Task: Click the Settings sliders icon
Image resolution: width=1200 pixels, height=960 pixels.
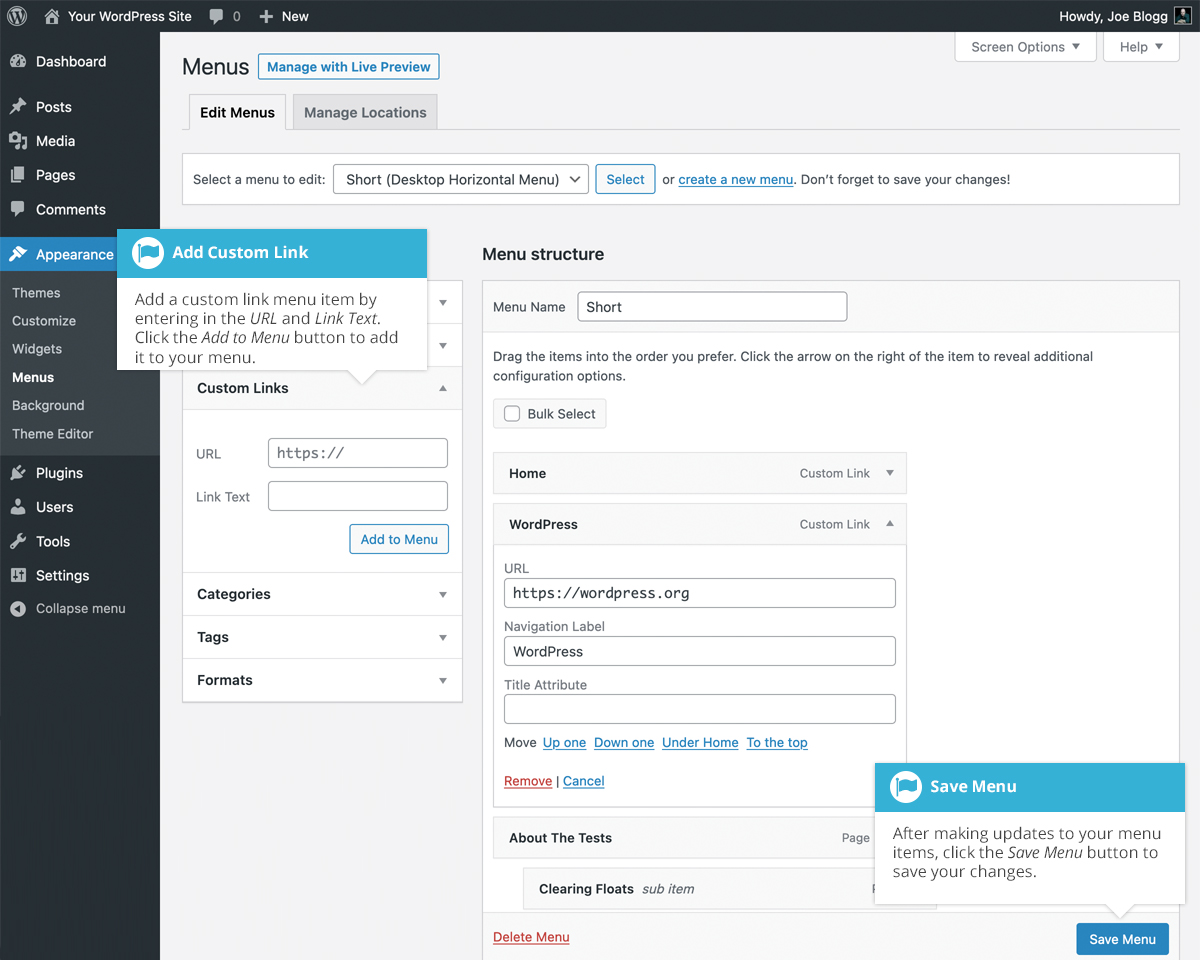Action: pyautogui.click(x=18, y=575)
